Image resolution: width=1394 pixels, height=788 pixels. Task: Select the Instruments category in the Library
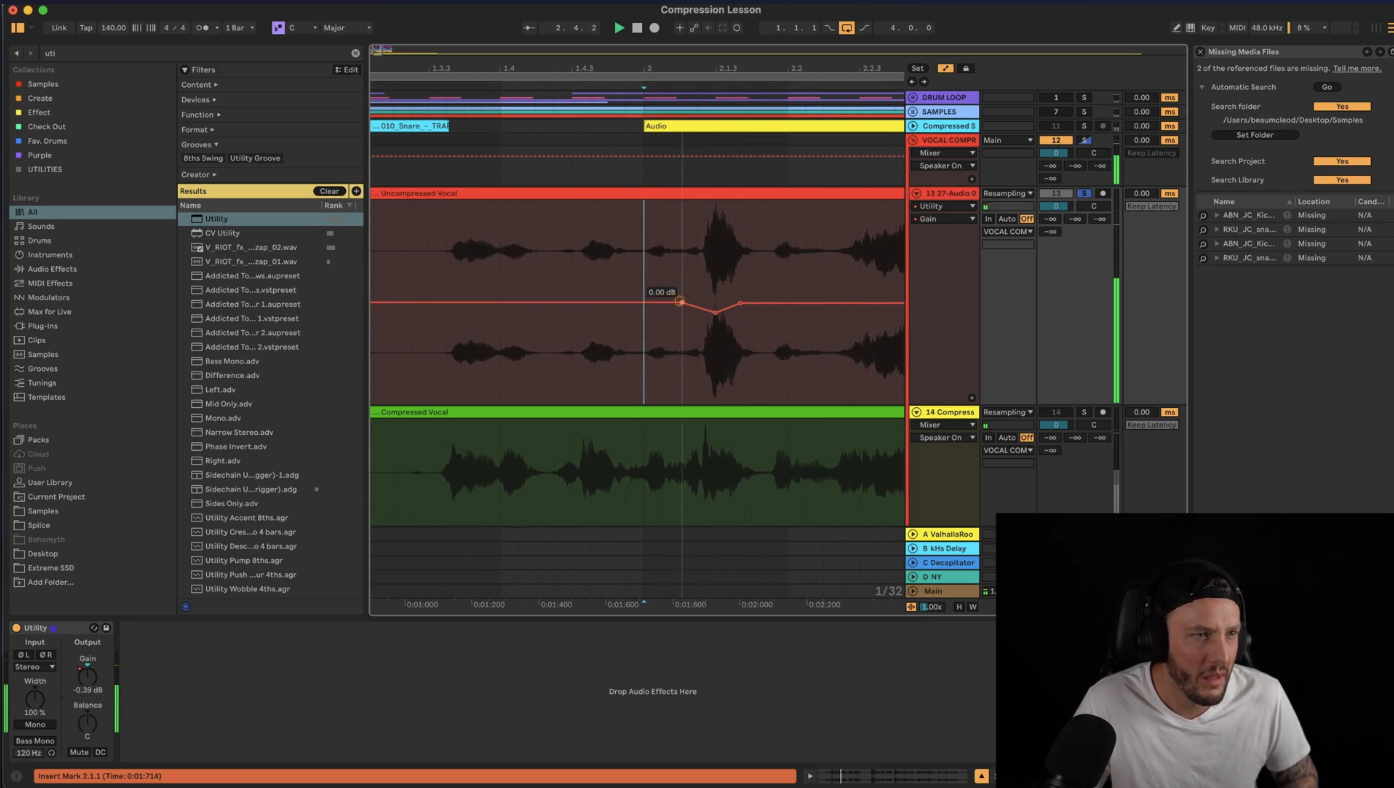click(50, 255)
